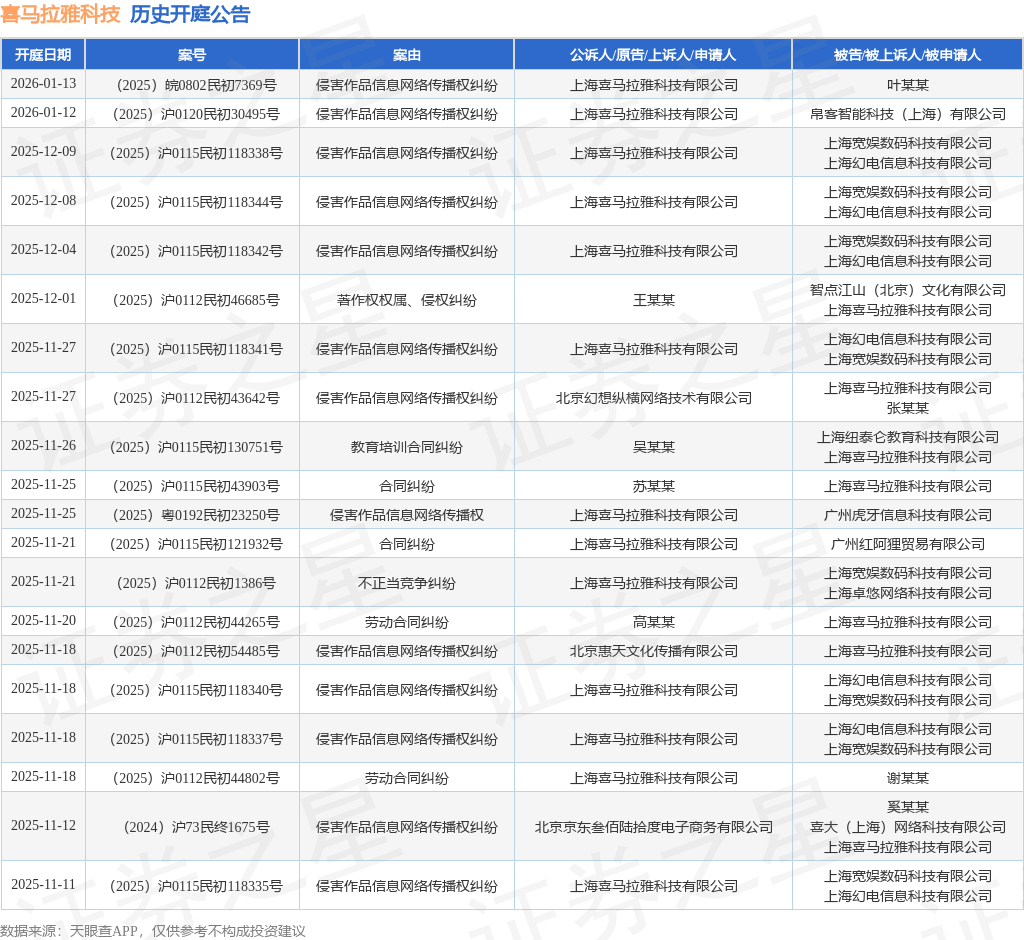The height and width of the screenshot is (940, 1024).
Task: Select case number (2025)沪0115民初121932号
Action: point(196,544)
